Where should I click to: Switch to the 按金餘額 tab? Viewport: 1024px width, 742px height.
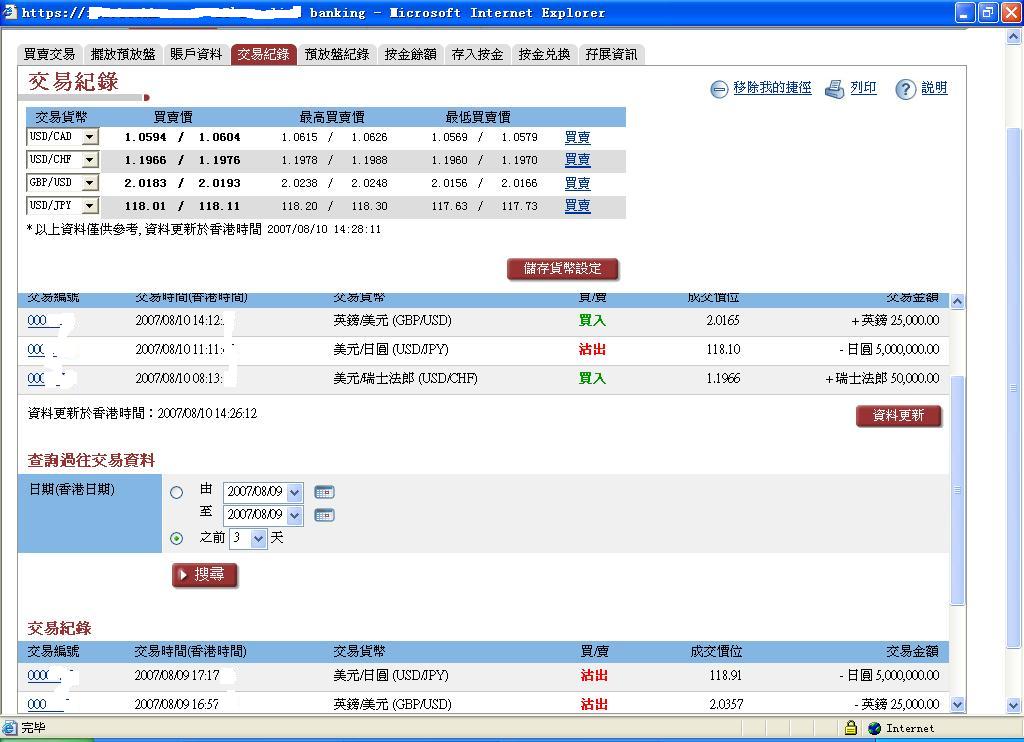coord(411,54)
